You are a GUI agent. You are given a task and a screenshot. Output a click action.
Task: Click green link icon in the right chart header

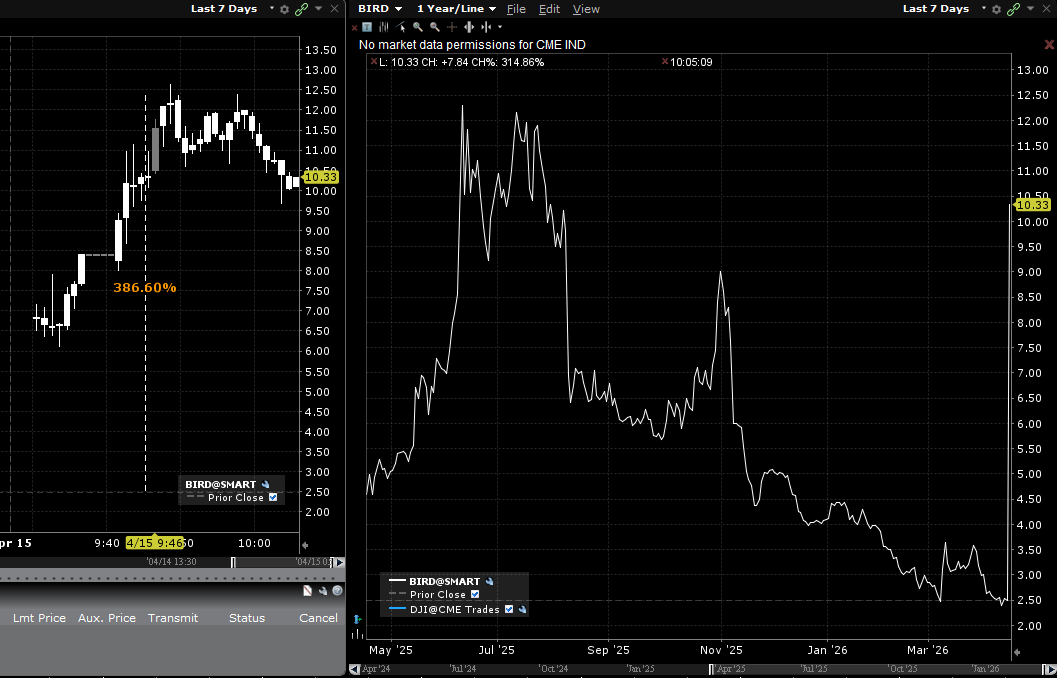pyautogui.click(x=1013, y=9)
